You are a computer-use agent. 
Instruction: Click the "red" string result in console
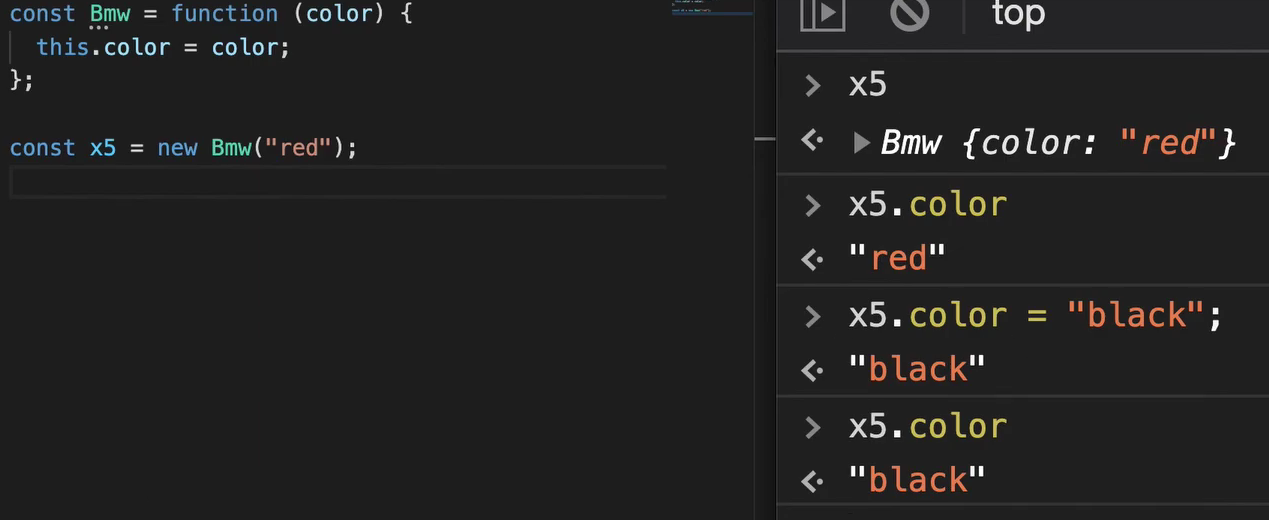click(897, 259)
